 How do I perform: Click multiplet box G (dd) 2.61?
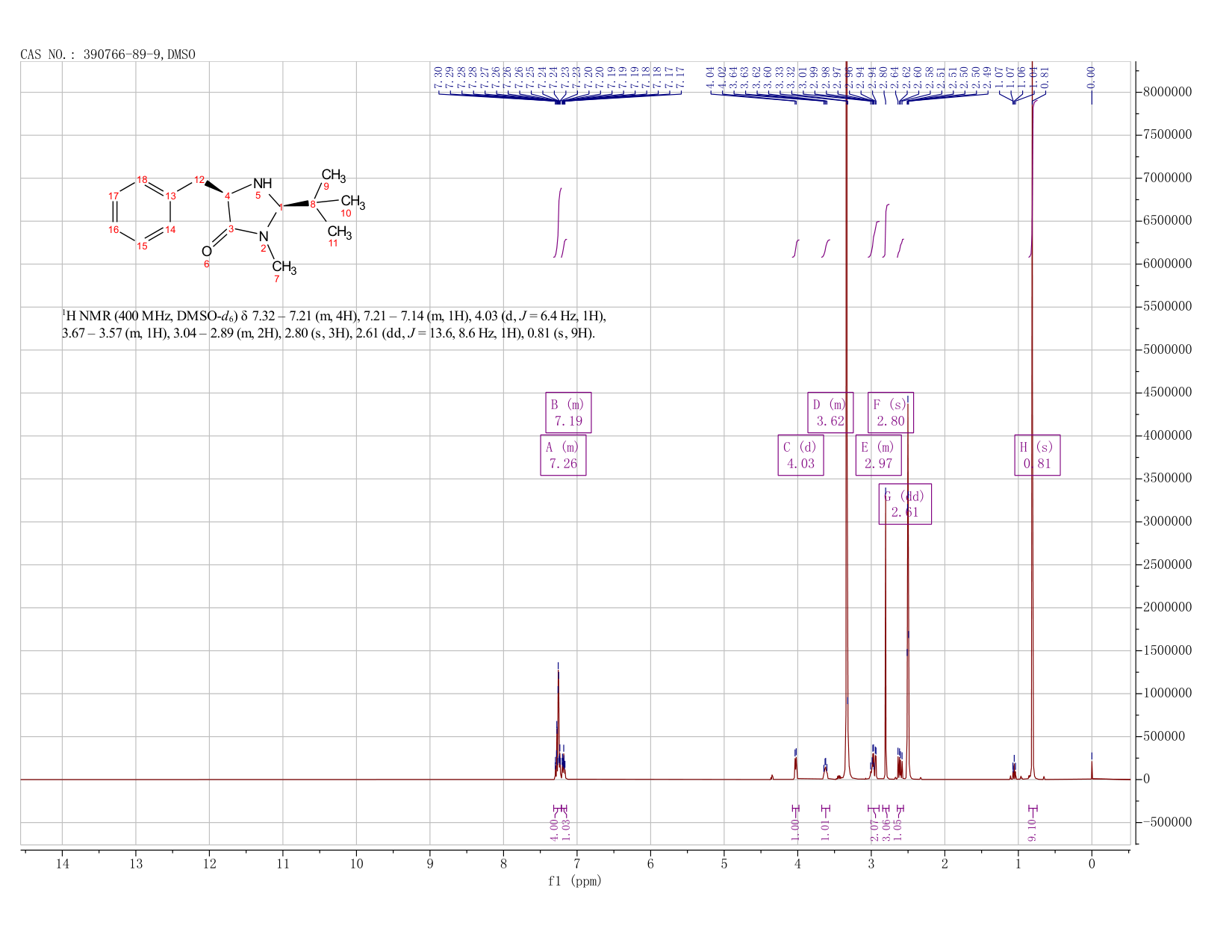[x=905, y=504]
